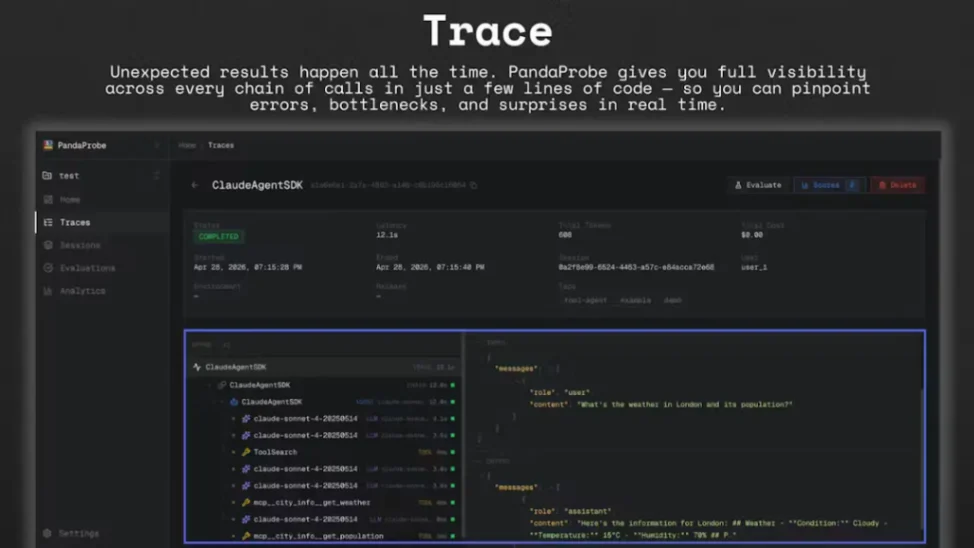This screenshot has width=974, height=548.
Task: Open the Home page from sidebar
Action: click(102, 199)
